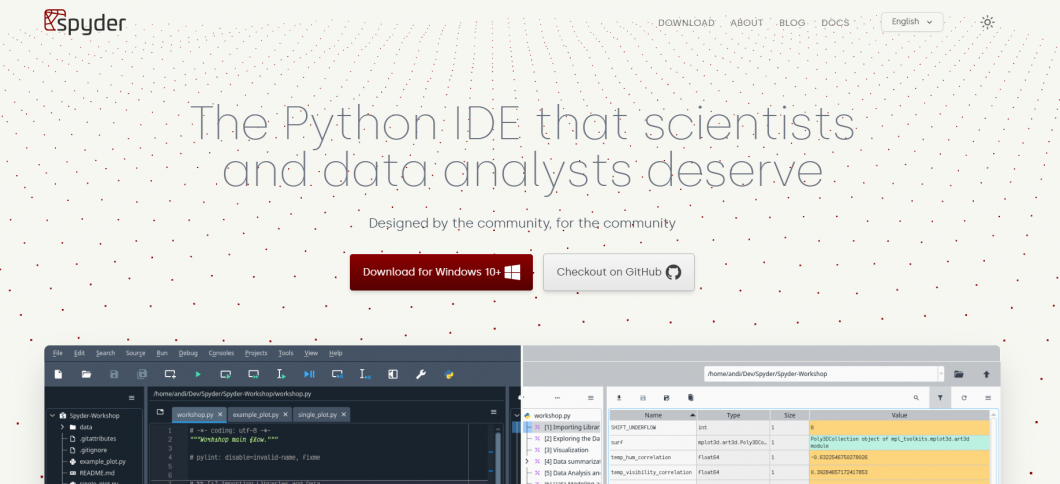Click browse working directory folder icon
This screenshot has width=1060, height=484.
[959, 374]
